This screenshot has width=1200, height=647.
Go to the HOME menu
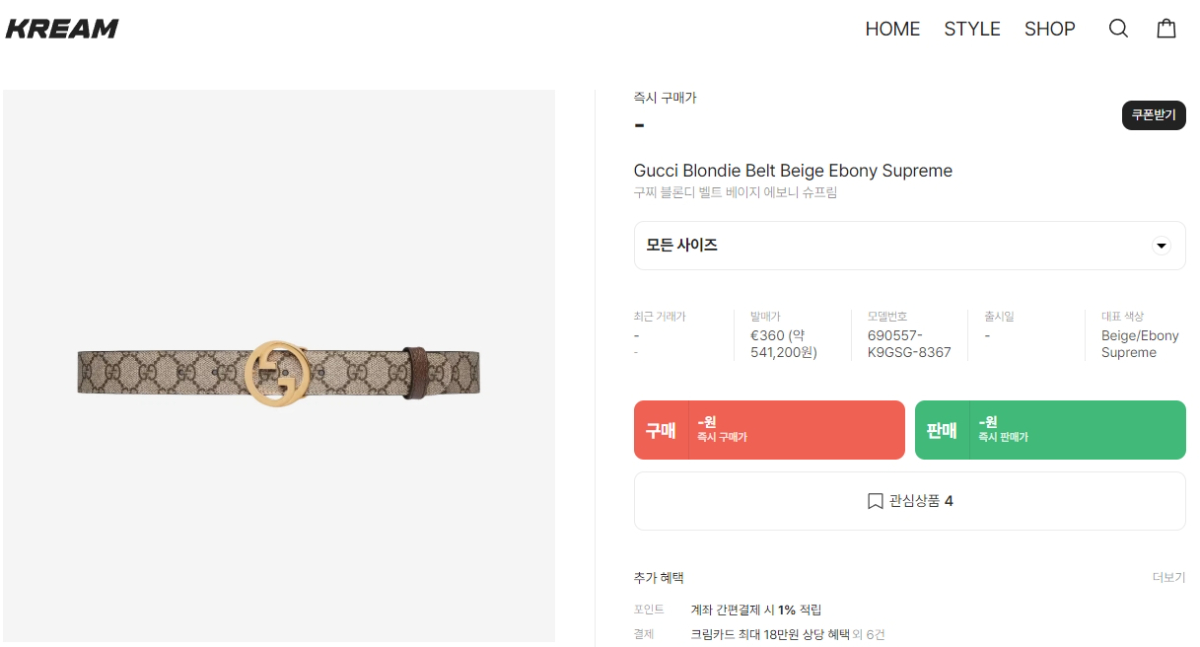point(892,29)
